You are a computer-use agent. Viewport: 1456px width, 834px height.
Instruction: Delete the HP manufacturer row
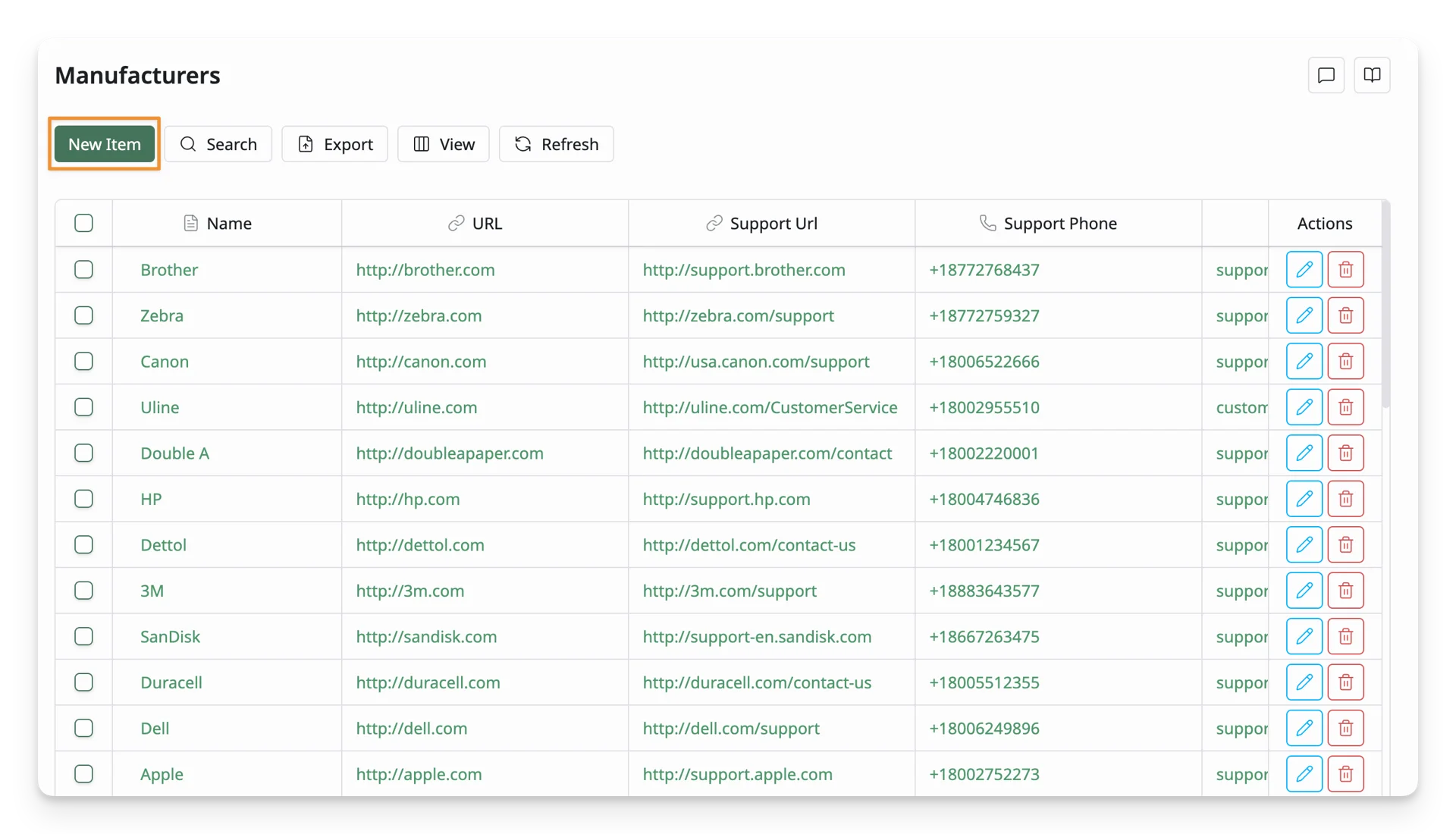coord(1346,499)
